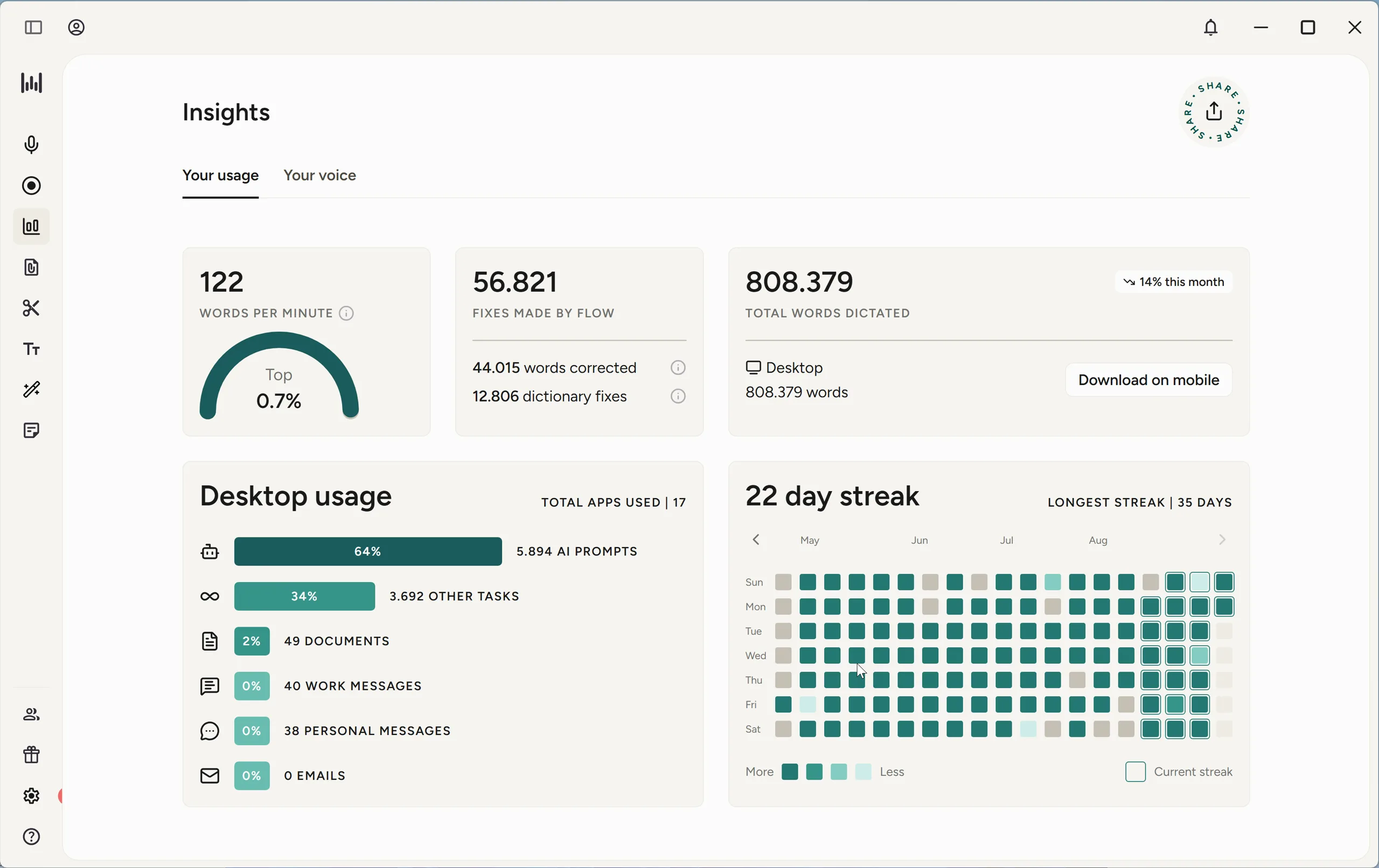The image size is (1379, 868).
Task: Click "44.015 words corrected" text
Action: coord(554,368)
